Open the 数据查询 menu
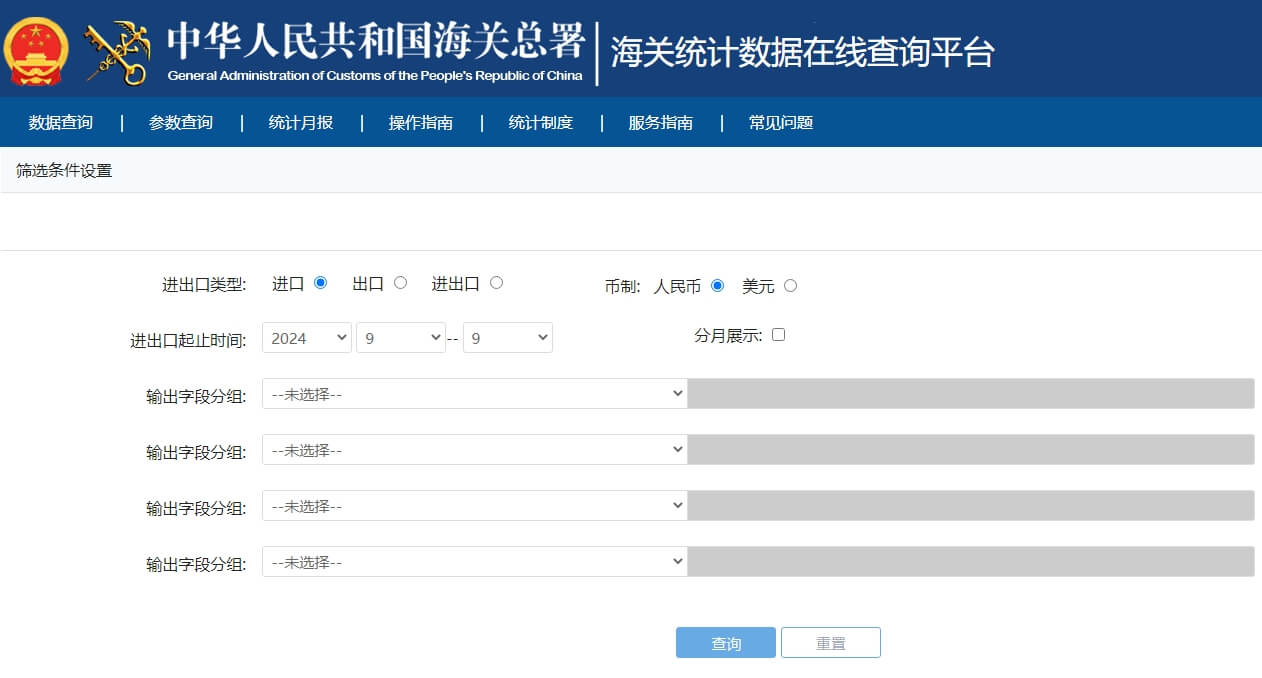This screenshot has width=1262, height=678. coord(61,123)
